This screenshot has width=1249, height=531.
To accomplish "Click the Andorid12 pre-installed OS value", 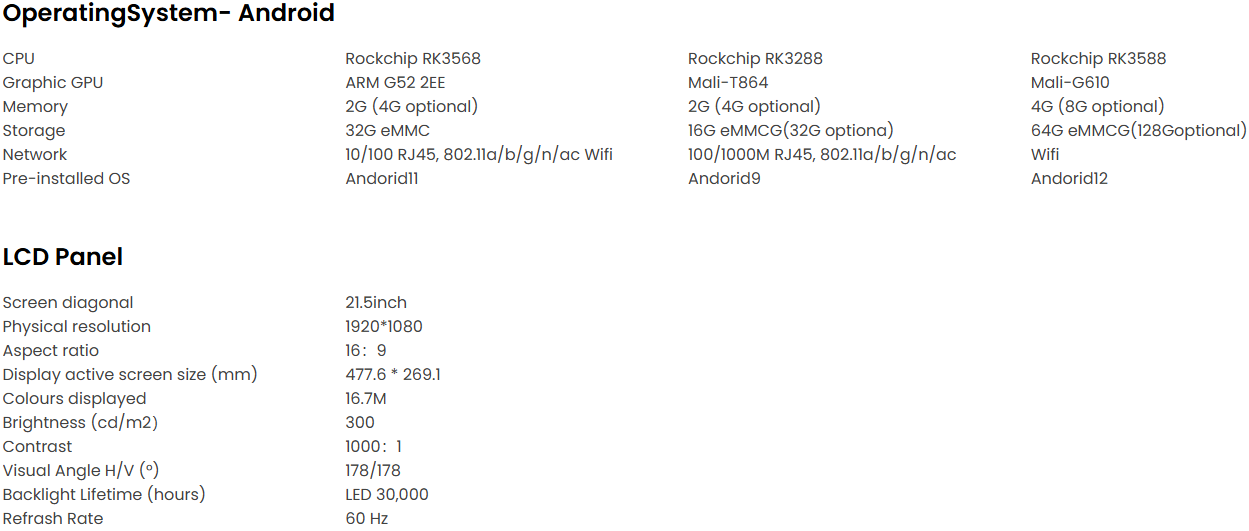I will [1069, 179].
